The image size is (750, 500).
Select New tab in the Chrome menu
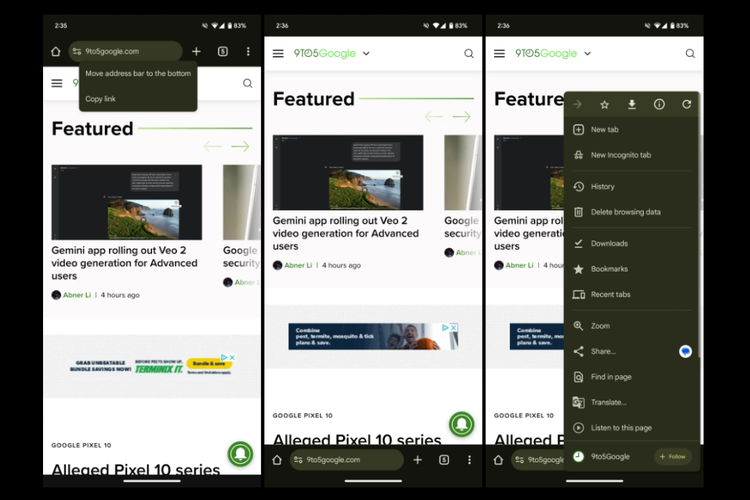631,130
